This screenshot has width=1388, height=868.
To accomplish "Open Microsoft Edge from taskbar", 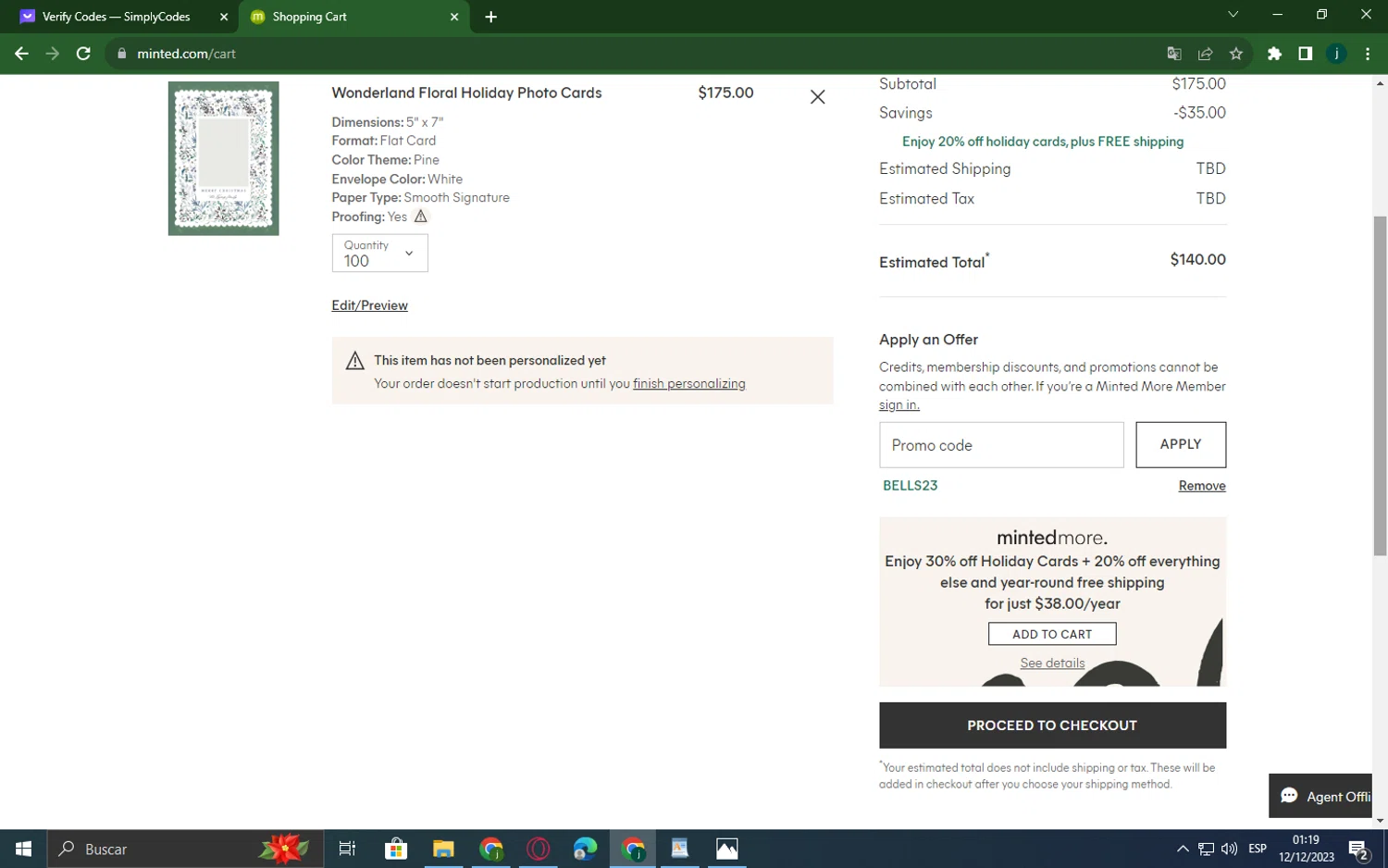I will 585,849.
